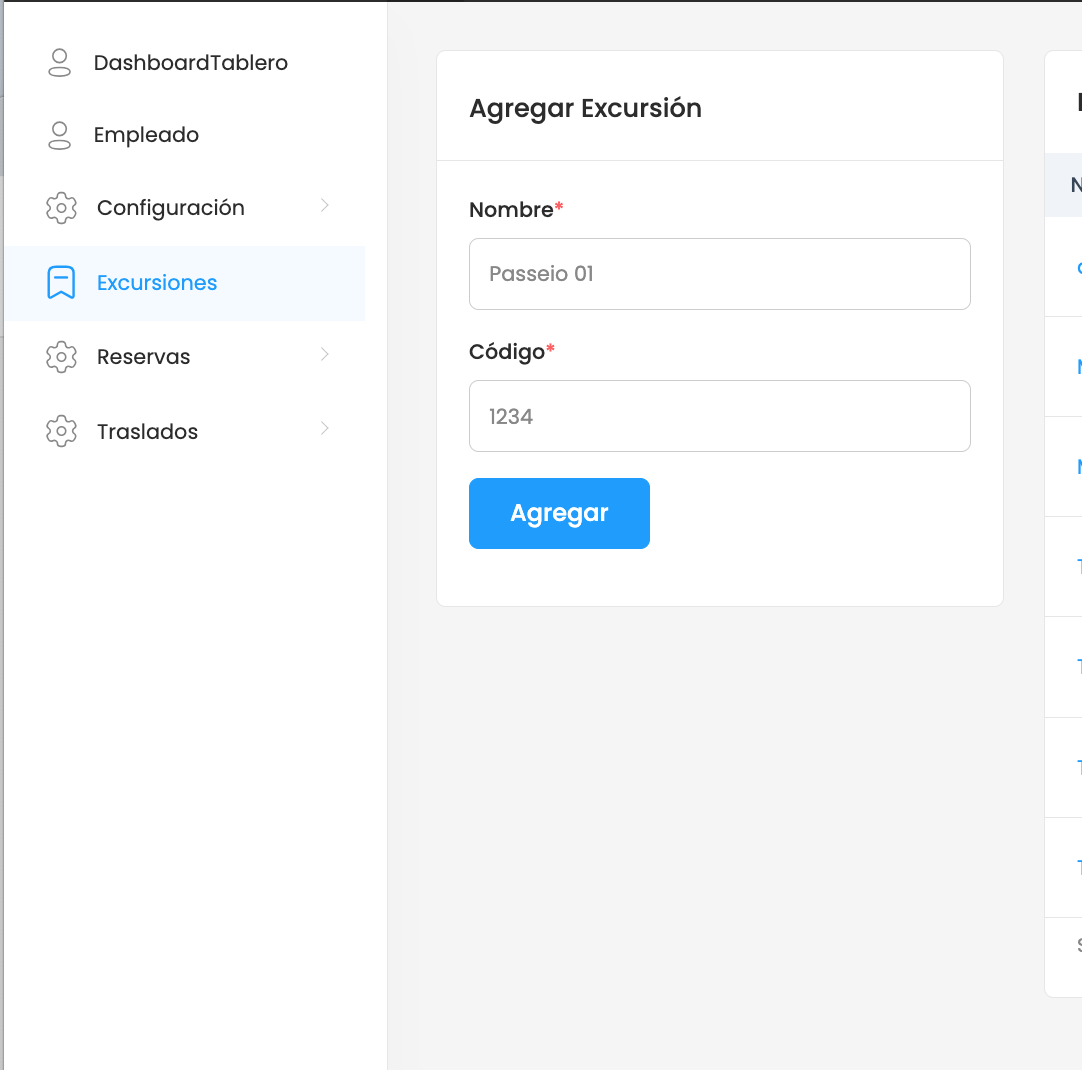Viewport: 1082px width, 1070px height.
Task: Click the Nombre field label
Action: 511,210
